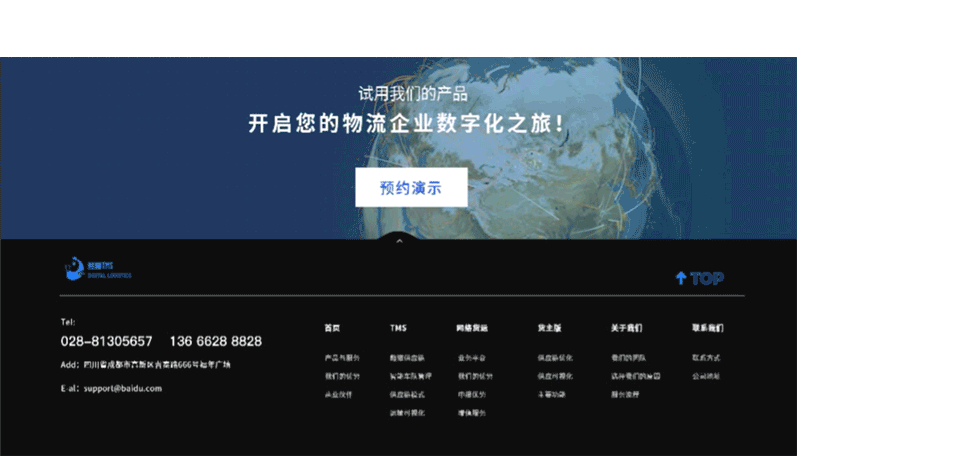Open the 联系我们 footer heading link
The width and height of the screenshot is (958, 456).
pyautogui.click(x=708, y=328)
